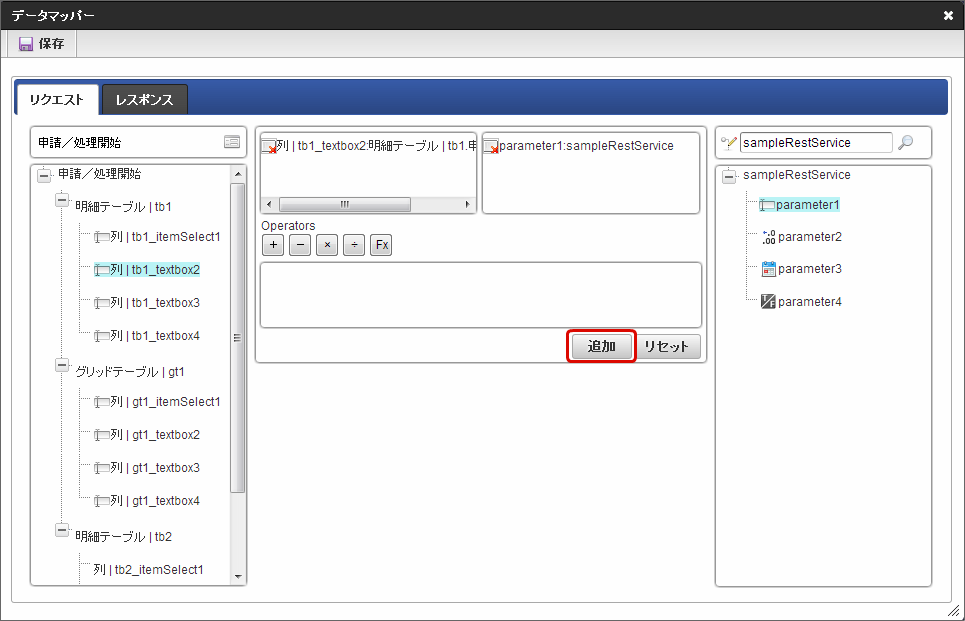Select the リクエスト tab
This screenshot has height=621, width=965.
tap(57, 100)
